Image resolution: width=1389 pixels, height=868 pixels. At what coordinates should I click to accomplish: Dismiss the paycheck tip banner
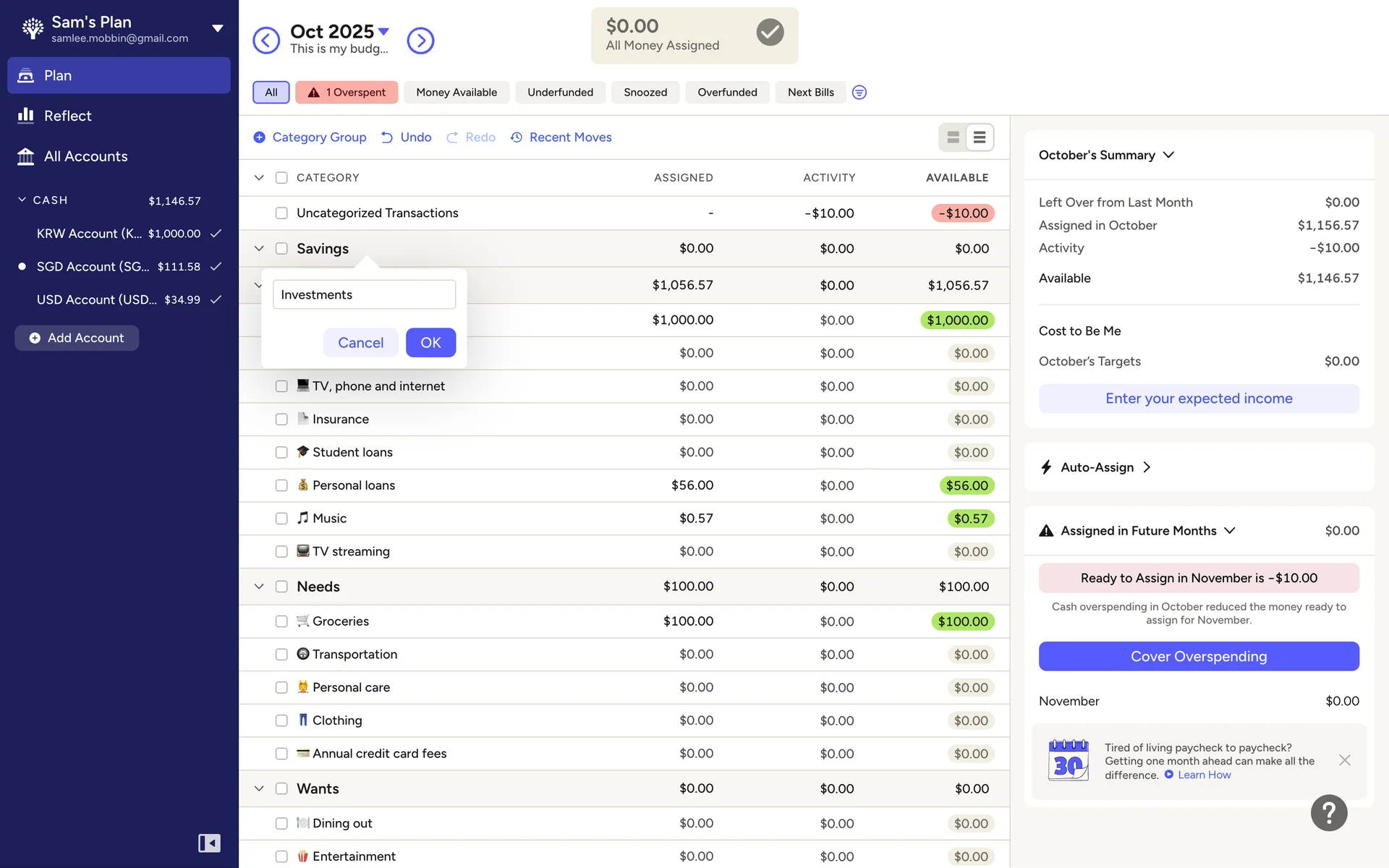click(1344, 760)
